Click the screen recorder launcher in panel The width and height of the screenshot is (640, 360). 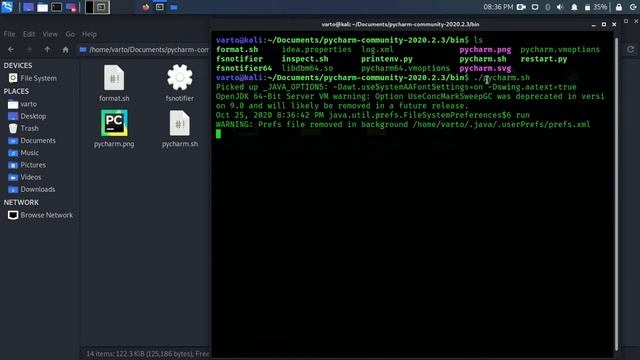[x=71, y=7]
